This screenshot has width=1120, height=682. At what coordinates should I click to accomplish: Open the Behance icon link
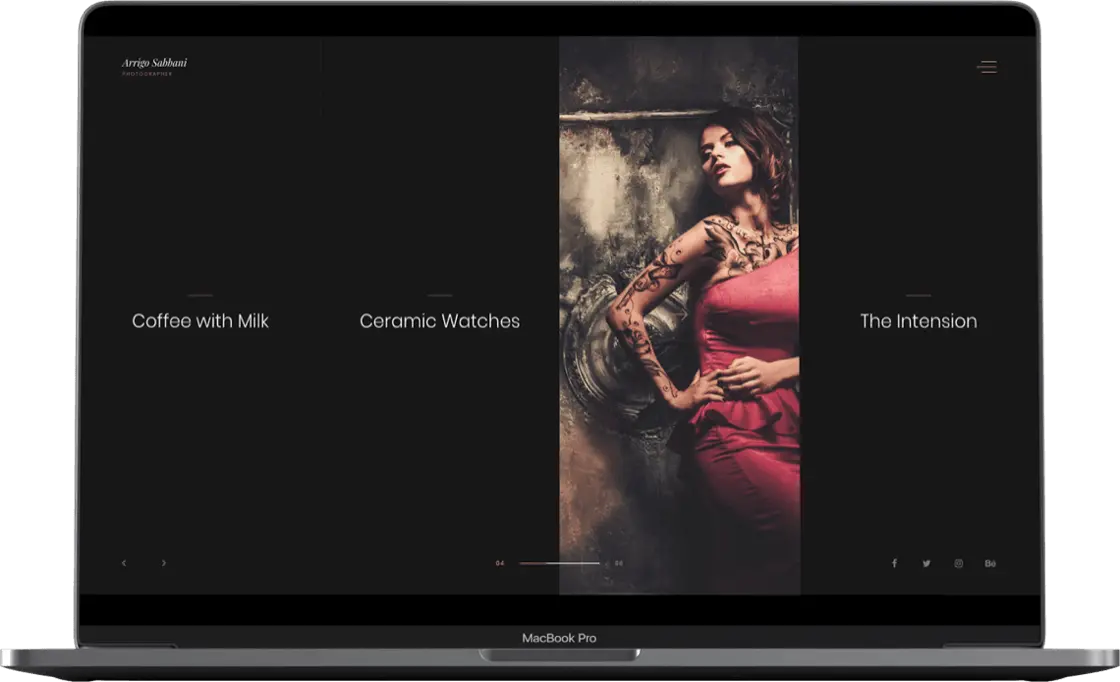[990, 563]
